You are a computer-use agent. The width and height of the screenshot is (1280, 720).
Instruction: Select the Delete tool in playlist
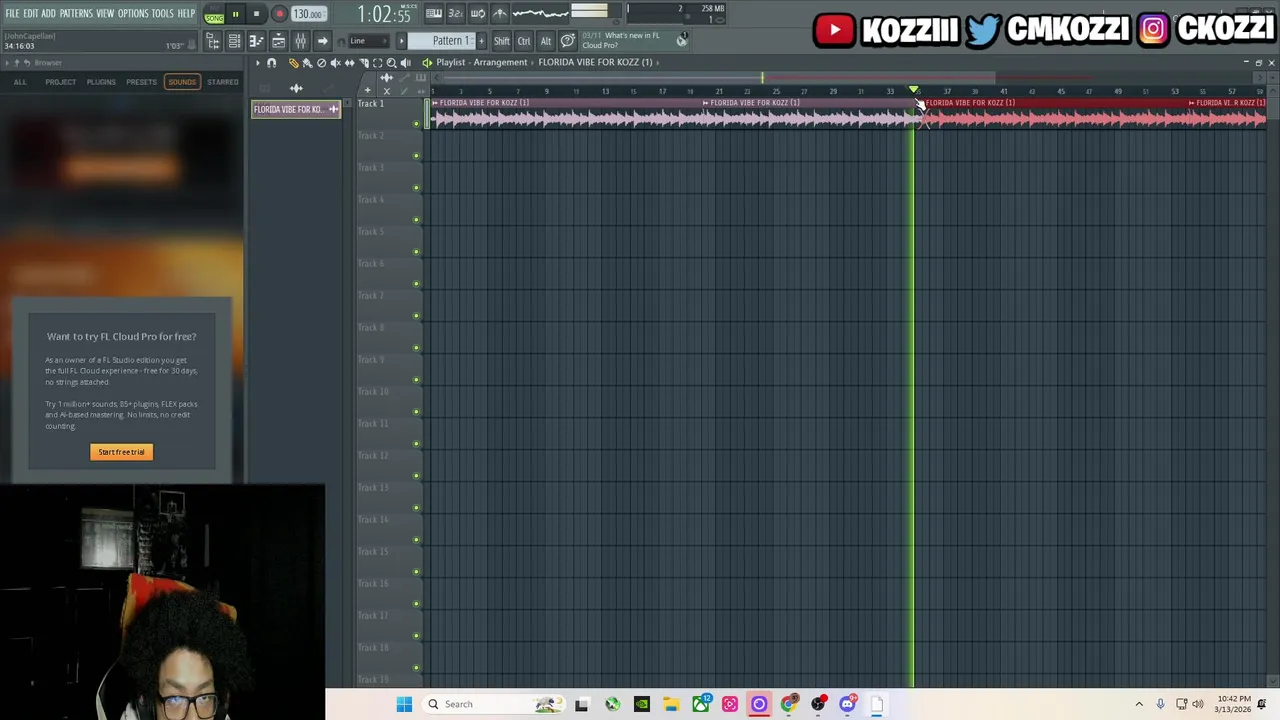pos(321,63)
